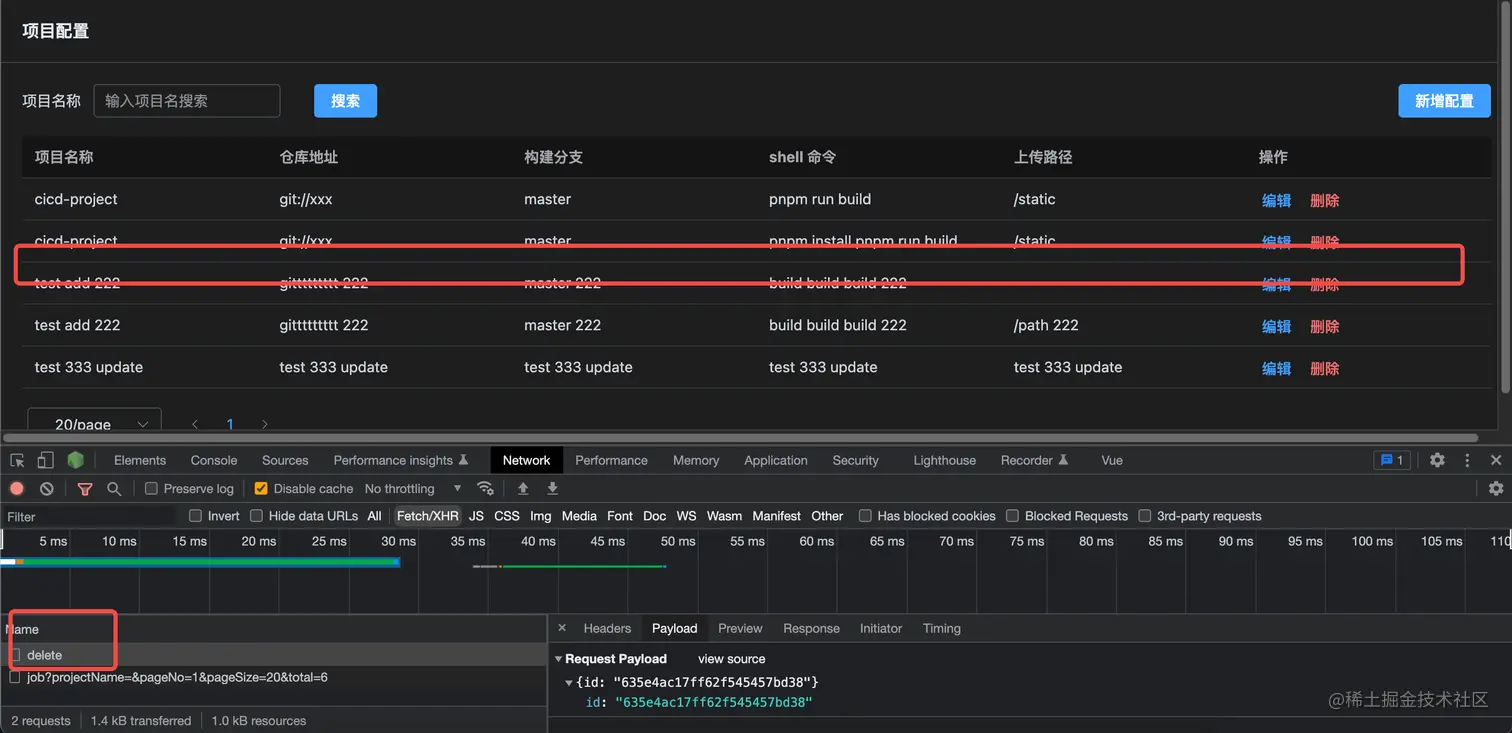Open the Memory panel tab
The image size is (1512, 733).
pyautogui.click(x=696, y=460)
